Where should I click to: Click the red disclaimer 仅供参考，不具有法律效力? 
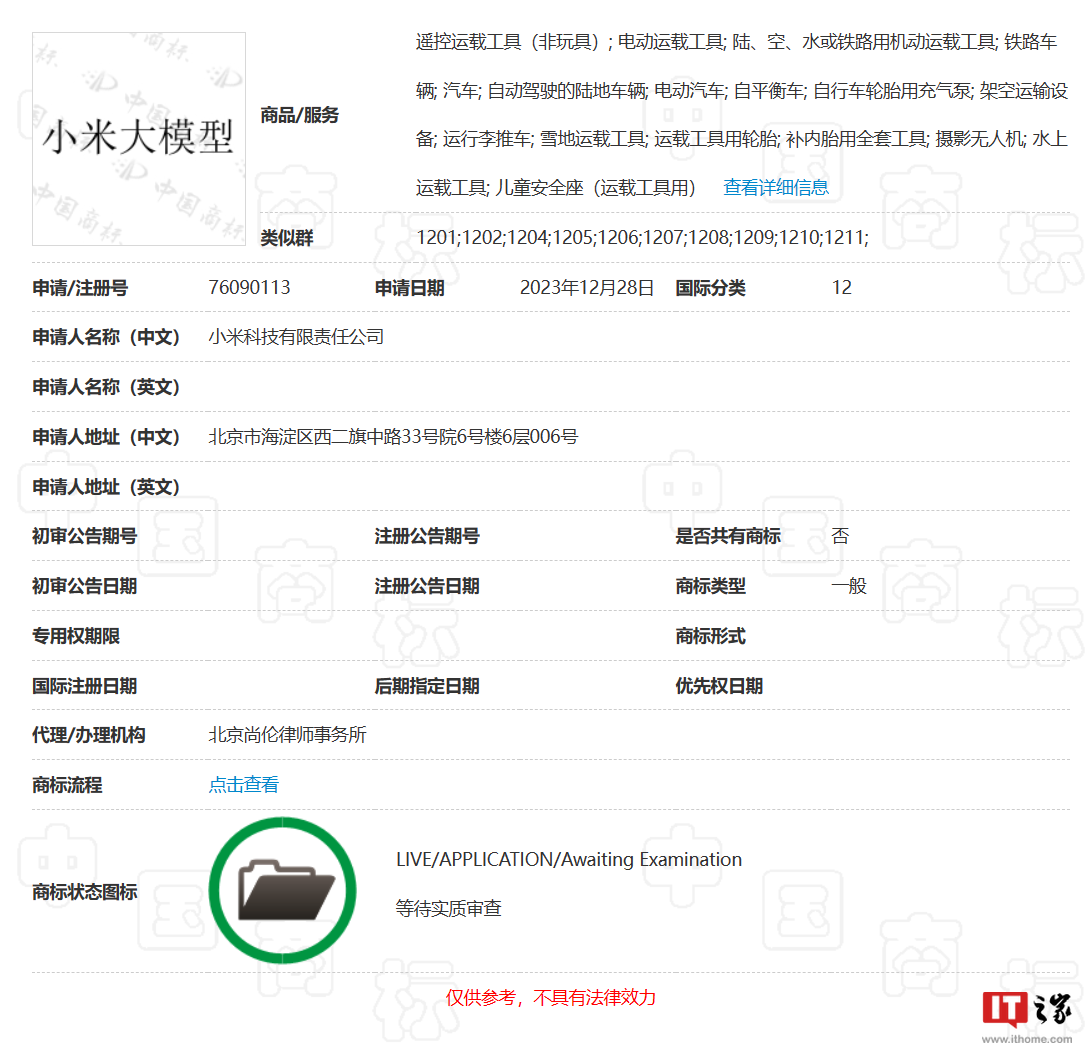(x=551, y=998)
